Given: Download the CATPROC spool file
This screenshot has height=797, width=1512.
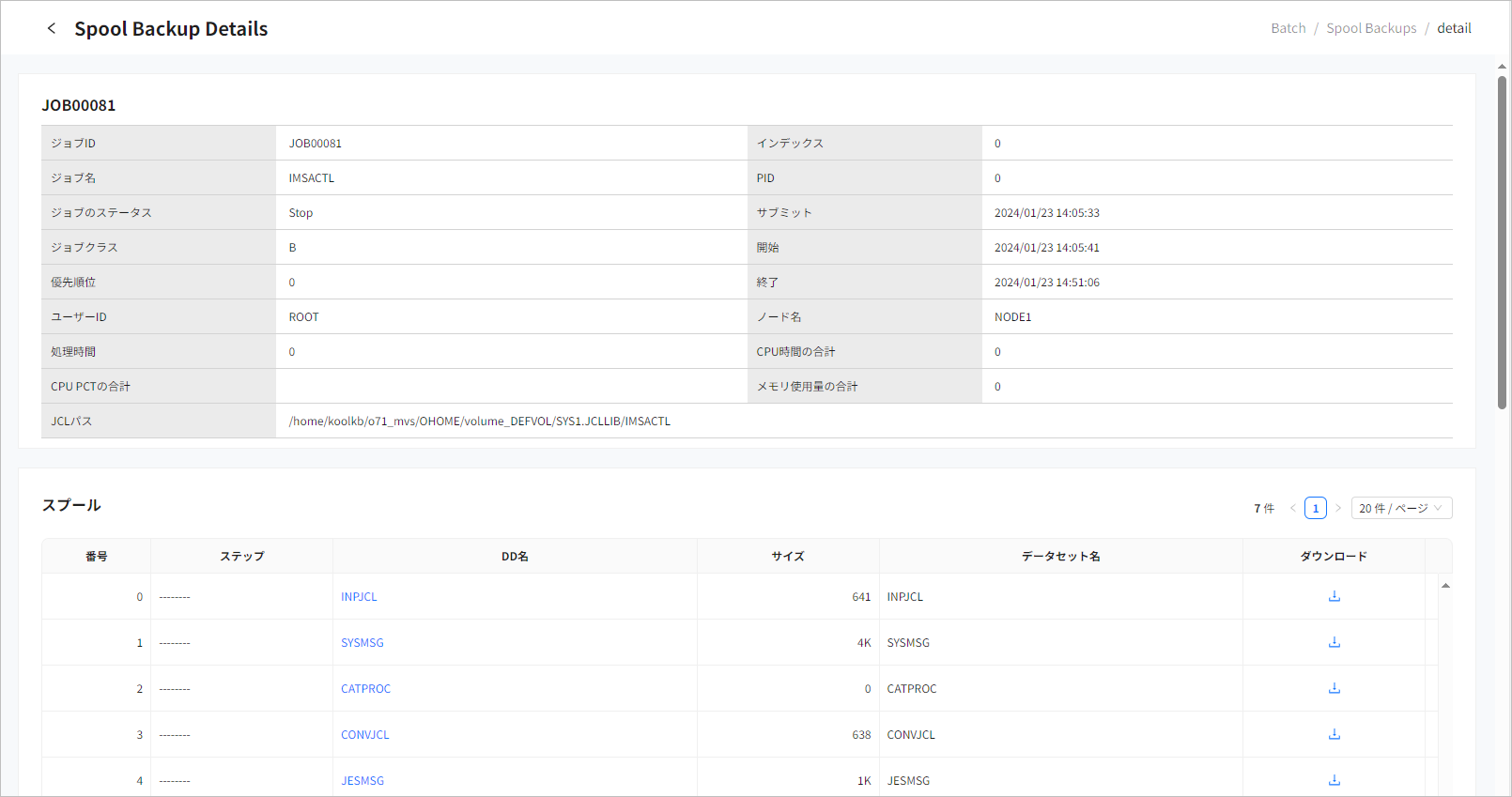Looking at the screenshot, I should click(x=1334, y=688).
